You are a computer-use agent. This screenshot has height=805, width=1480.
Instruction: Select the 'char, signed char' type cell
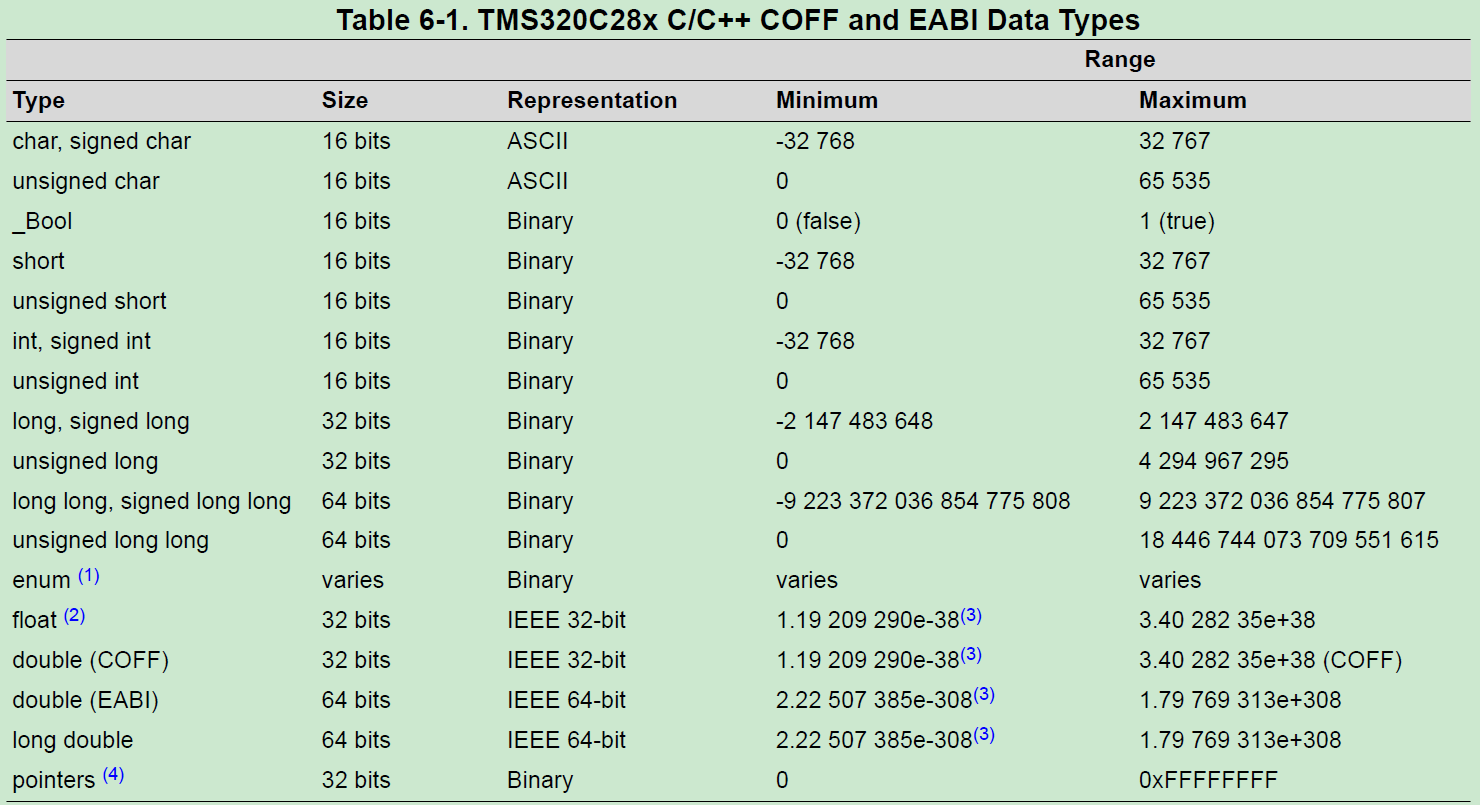[x=102, y=141]
